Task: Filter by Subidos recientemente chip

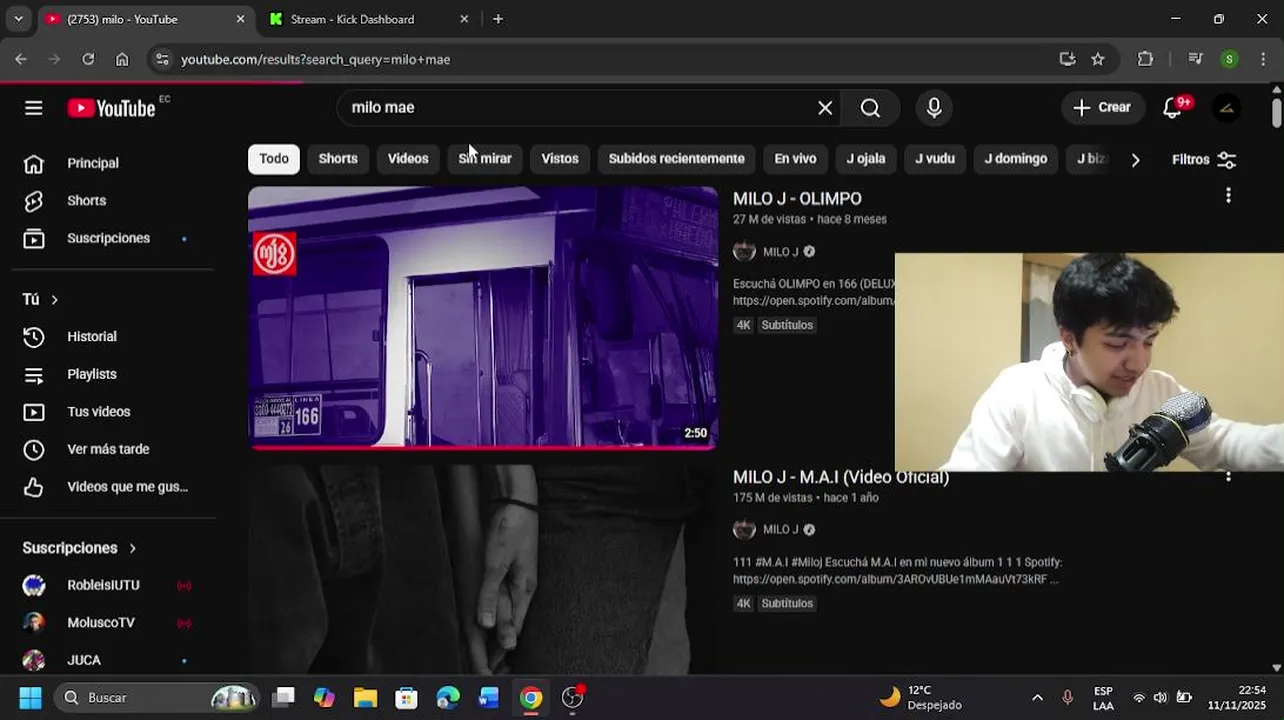Action: point(676,158)
